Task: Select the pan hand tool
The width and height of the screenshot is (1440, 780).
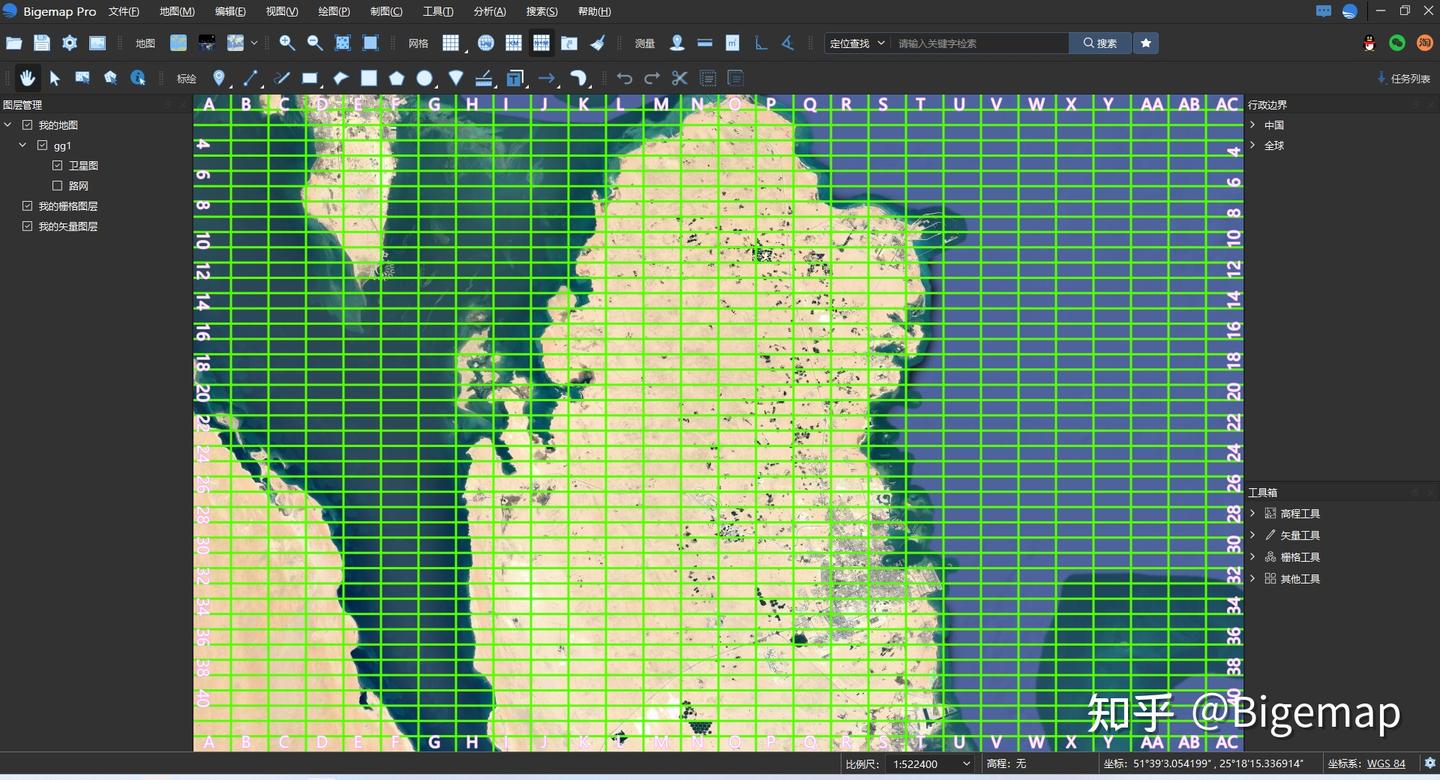Action: [27, 78]
